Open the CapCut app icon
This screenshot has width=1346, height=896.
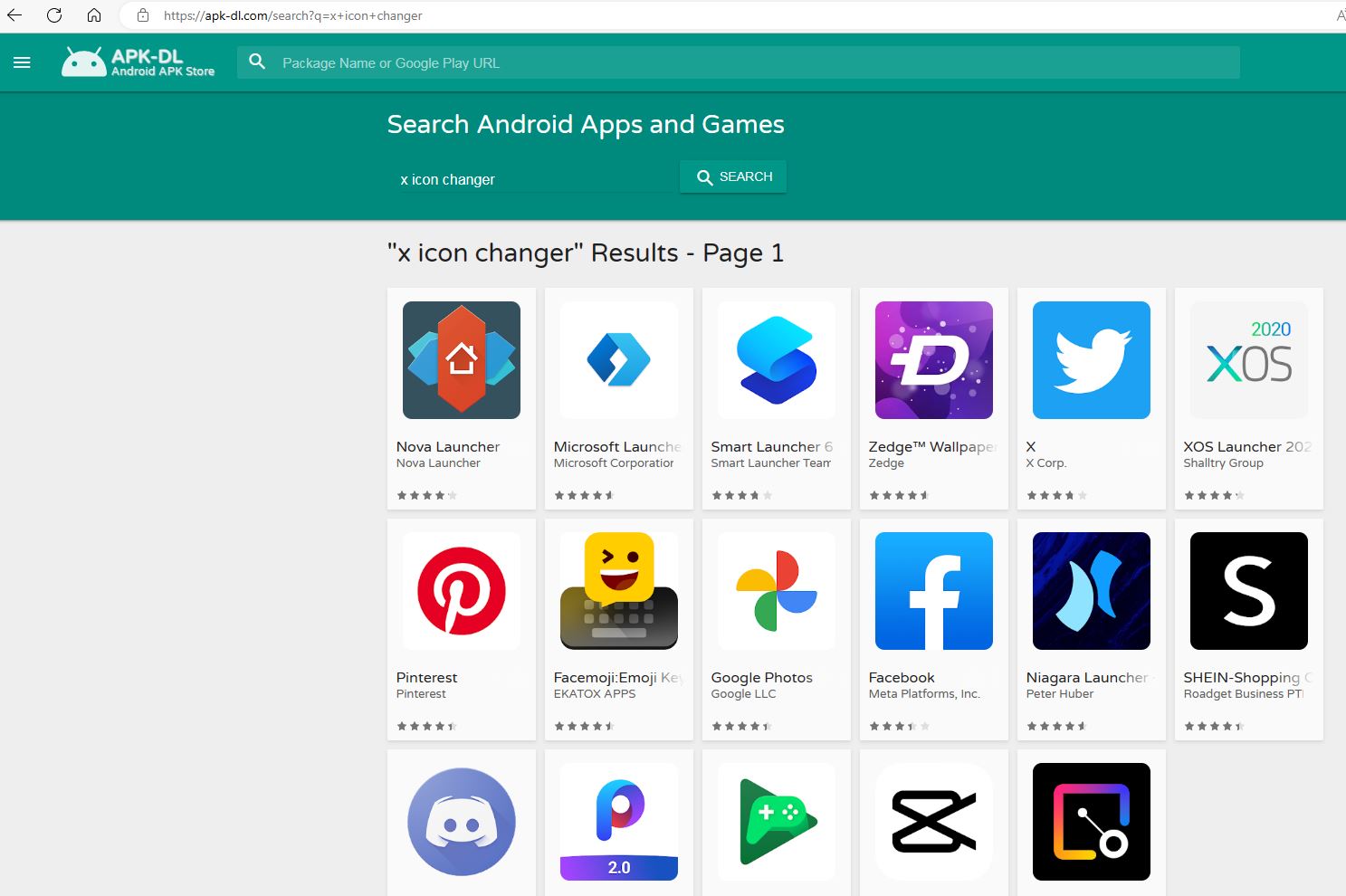(934, 822)
